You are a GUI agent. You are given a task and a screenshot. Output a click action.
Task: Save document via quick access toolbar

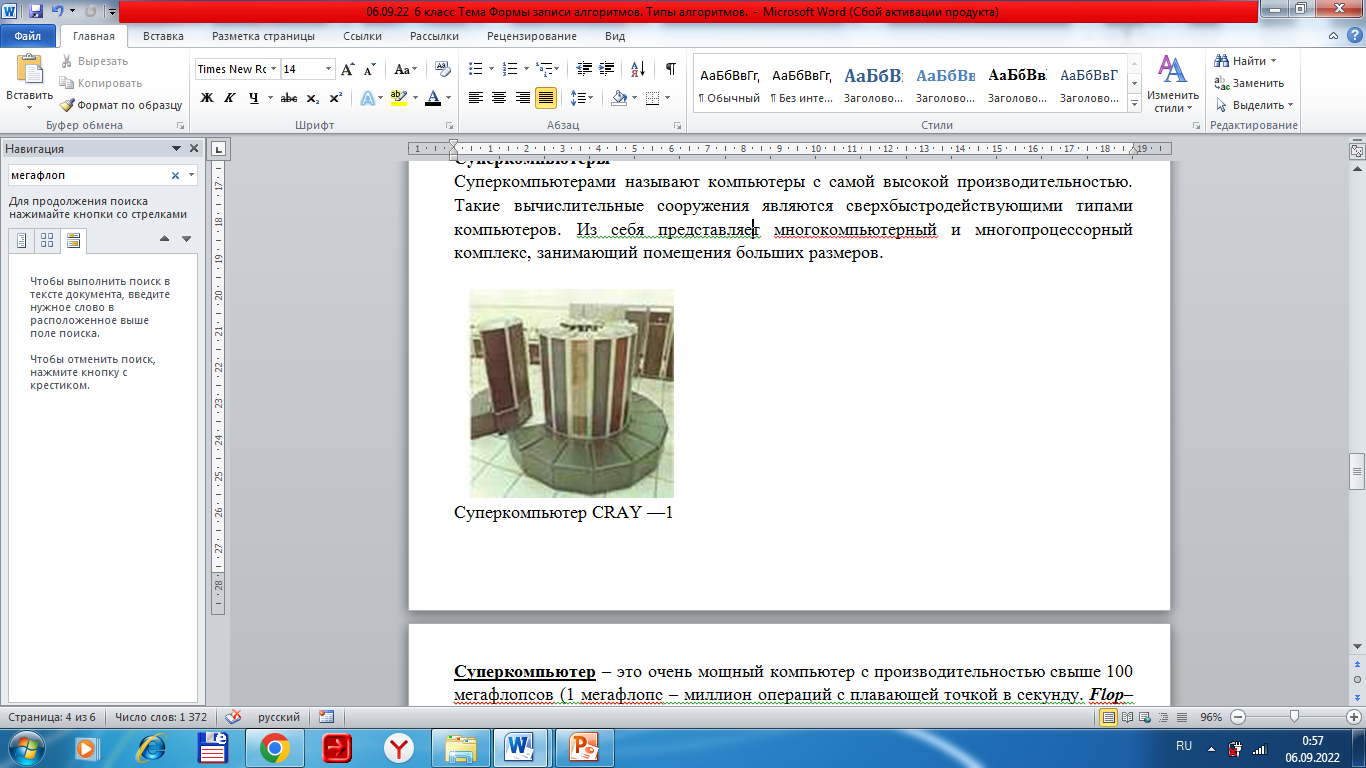click(x=36, y=11)
